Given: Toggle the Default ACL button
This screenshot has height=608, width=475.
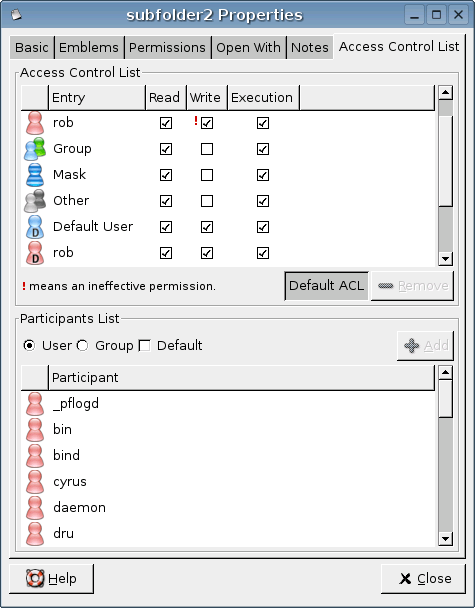Looking at the screenshot, I should pyautogui.click(x=326, y=286).
